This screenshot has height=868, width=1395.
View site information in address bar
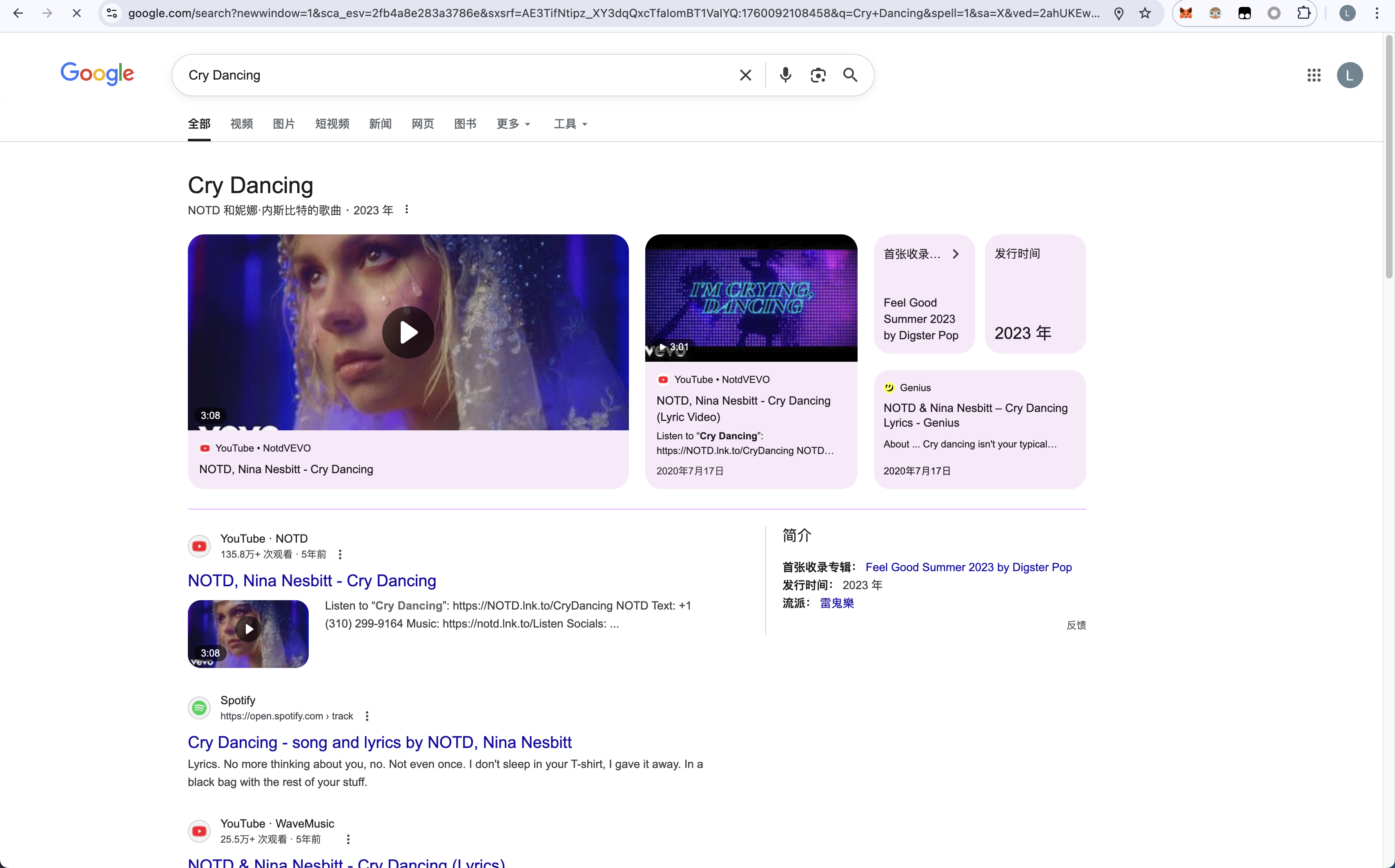[x=113, y=13]
